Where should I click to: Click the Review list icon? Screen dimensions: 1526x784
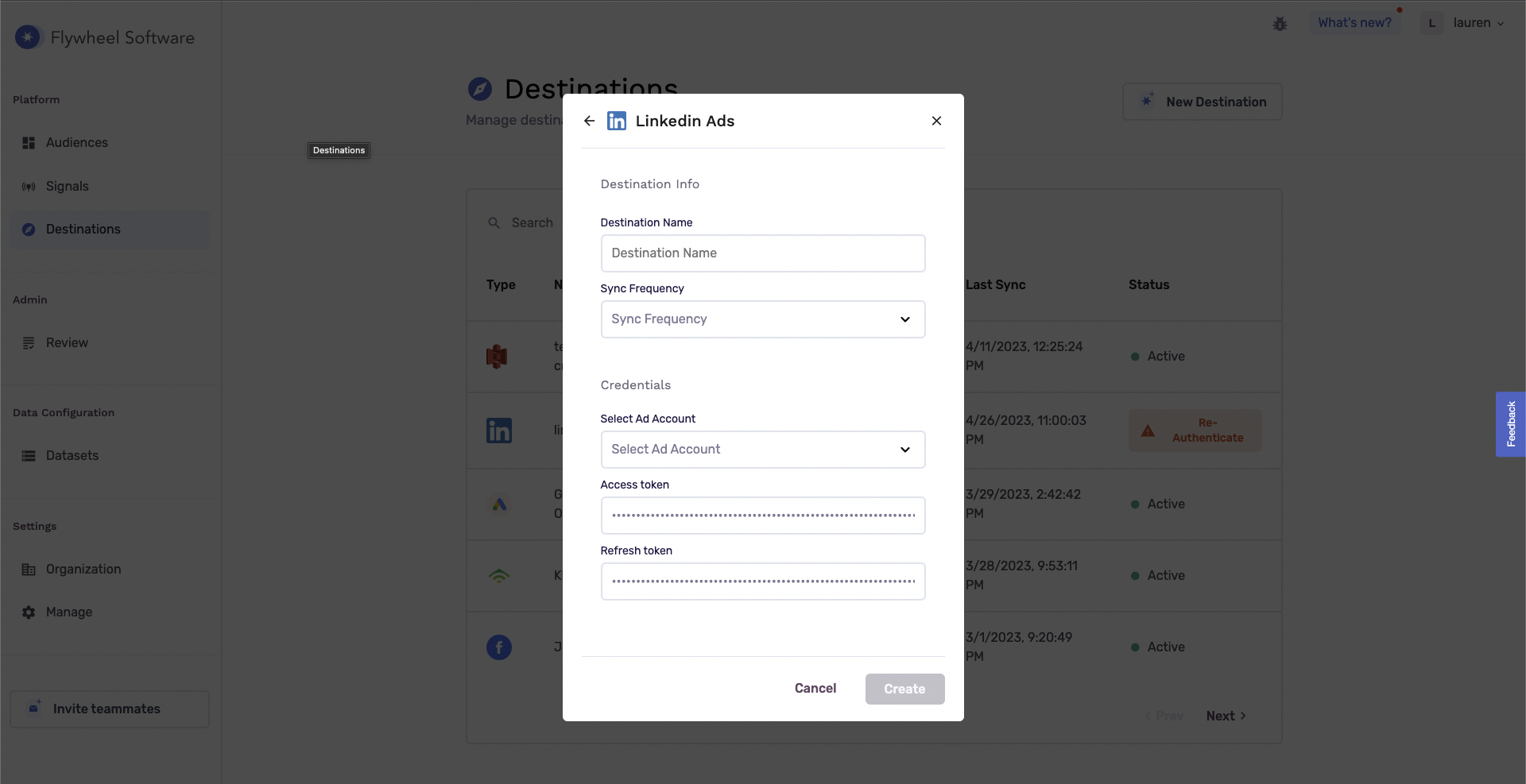point(29,343)
